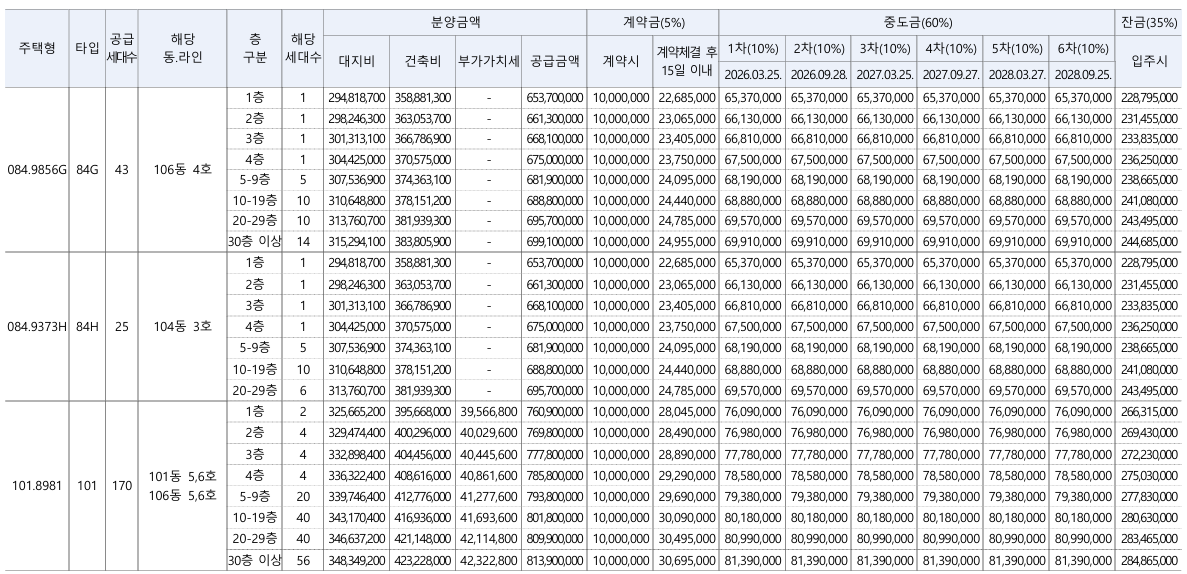Click the 3차(10%) installment header
Screen dimensions: 1187x574
click(884, 49)
